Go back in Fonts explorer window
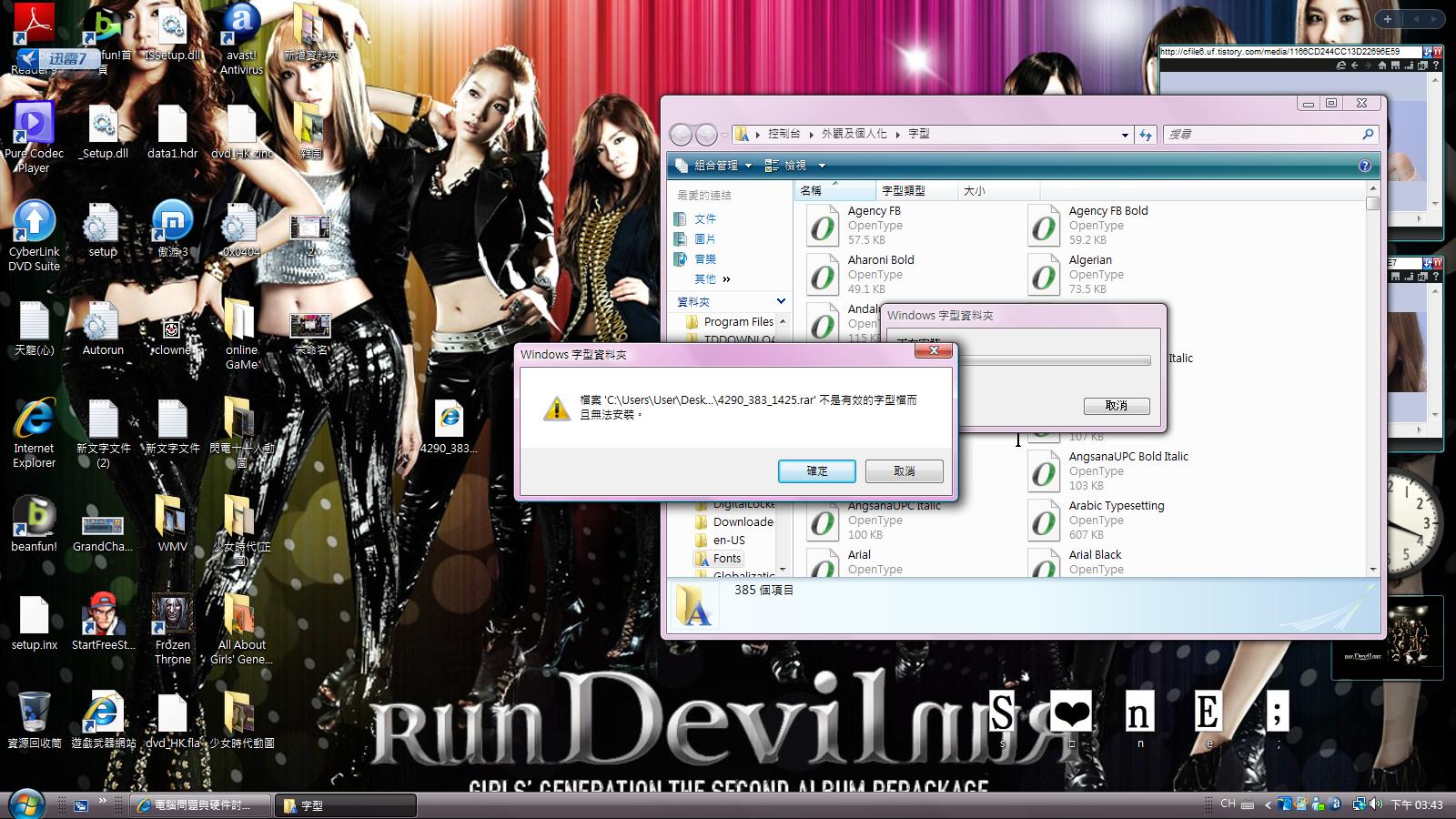This screenshot has width=1456, height=819. (x=681, y=135)
